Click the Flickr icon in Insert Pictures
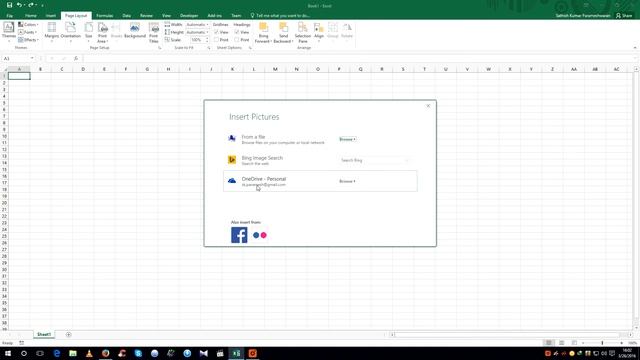Image resolution: width=640 pixels, height=360 pixels. (x=260, y=235)
